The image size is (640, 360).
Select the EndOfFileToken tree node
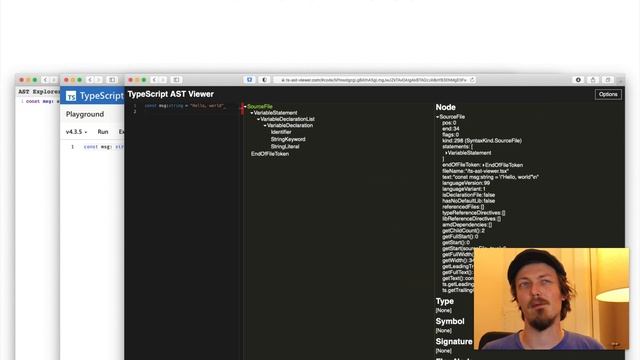270,154
